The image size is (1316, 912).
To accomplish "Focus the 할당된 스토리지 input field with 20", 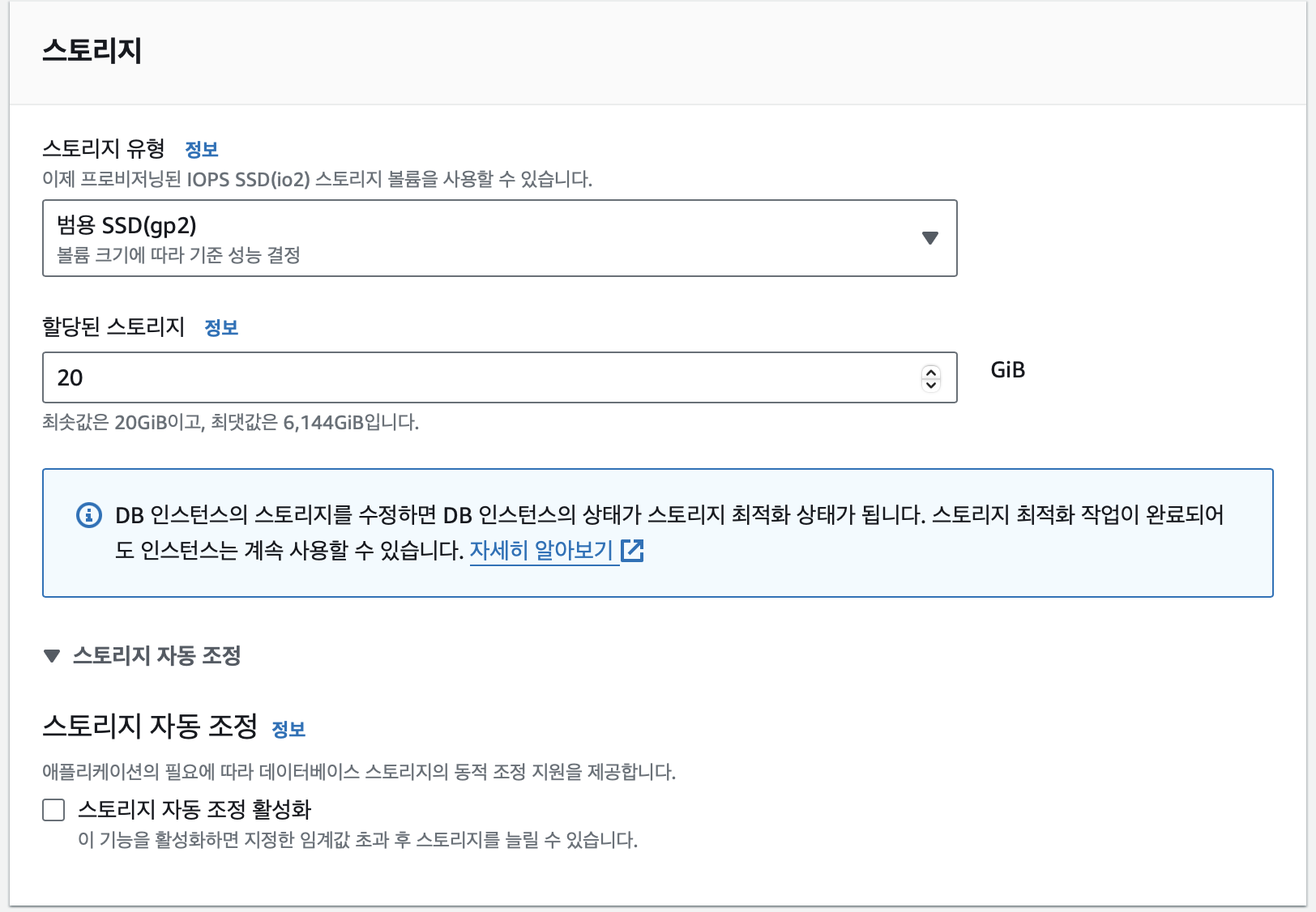I will click(x=499, y=377).
